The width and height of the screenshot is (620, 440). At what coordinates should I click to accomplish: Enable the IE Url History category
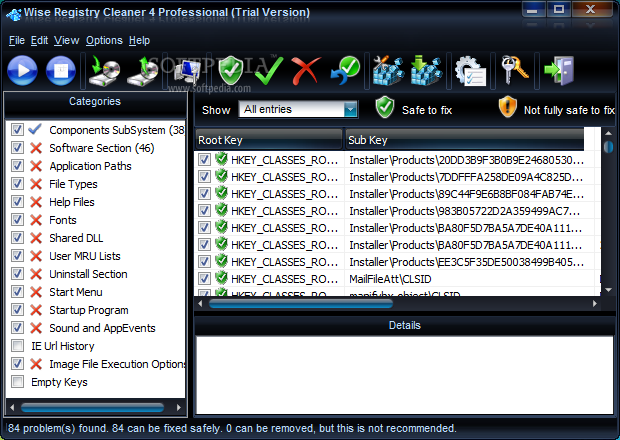[17, 346]
